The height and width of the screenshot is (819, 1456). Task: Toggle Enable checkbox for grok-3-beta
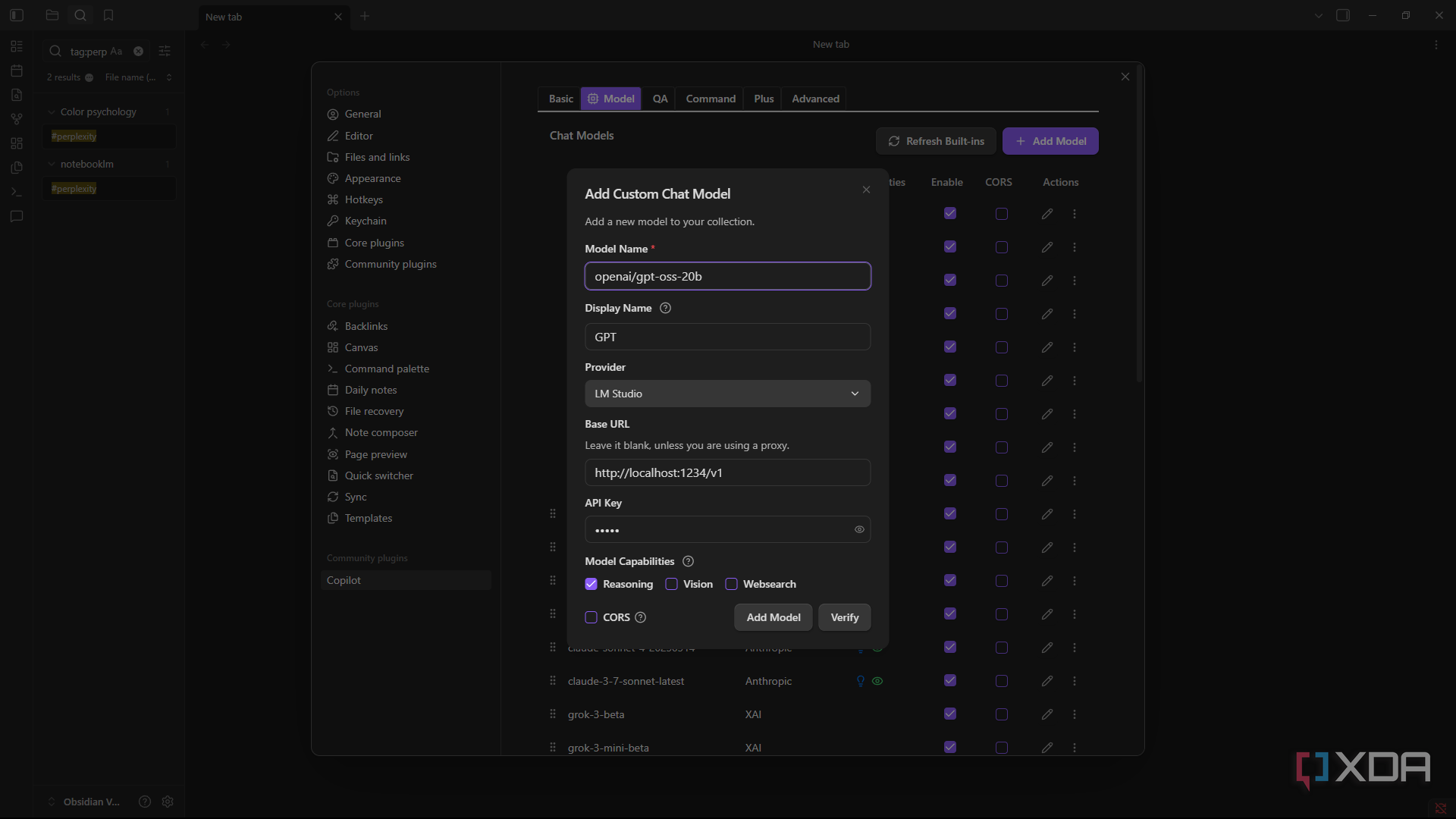pos(950,714)
